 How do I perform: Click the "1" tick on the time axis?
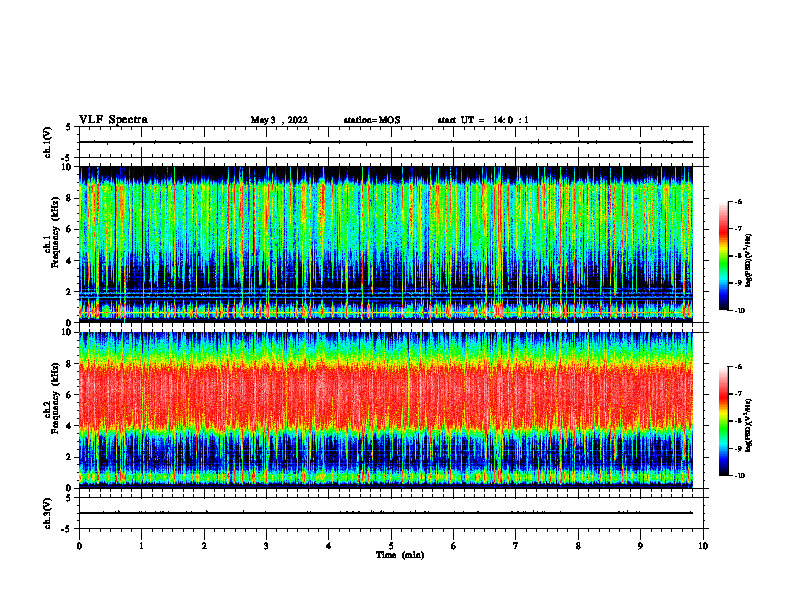(x=141, y=546)
